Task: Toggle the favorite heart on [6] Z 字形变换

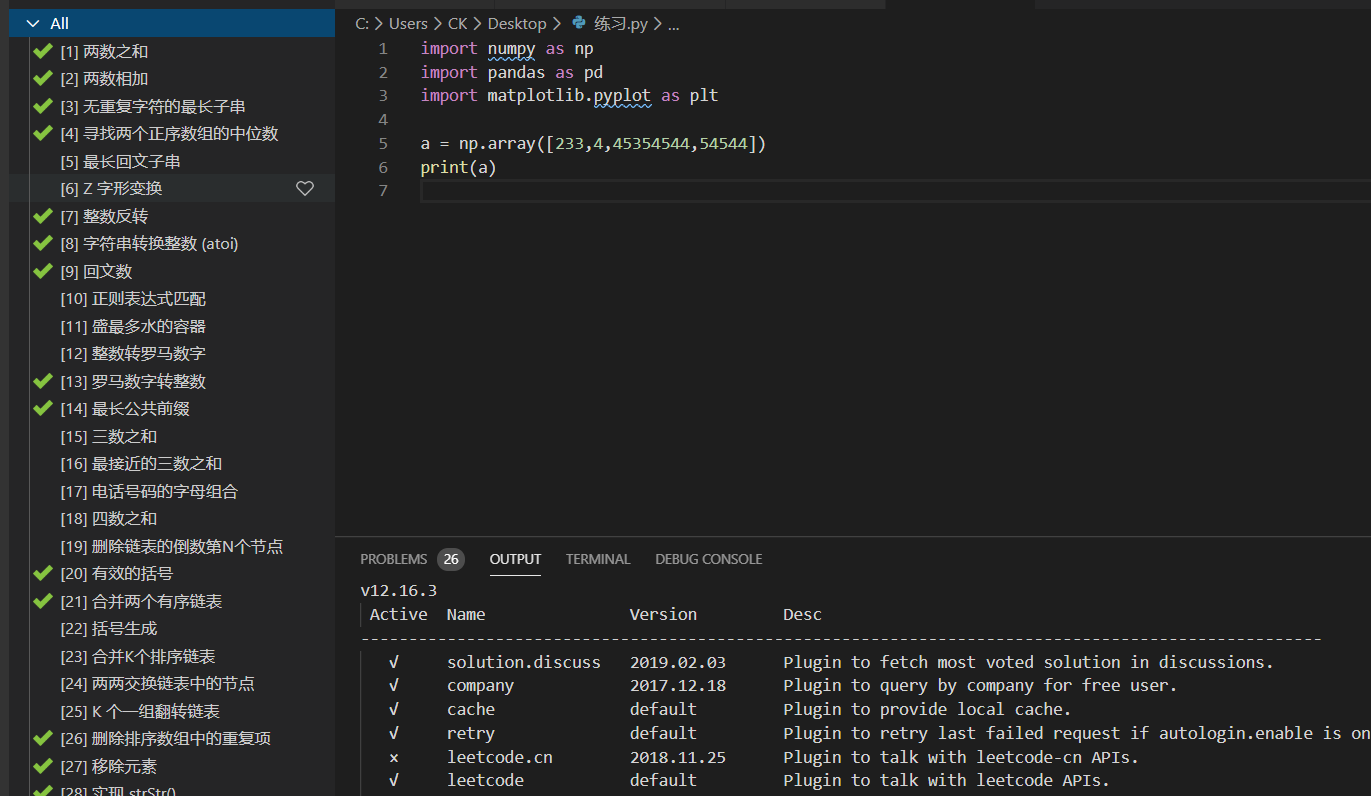Action: click(305, 188)
